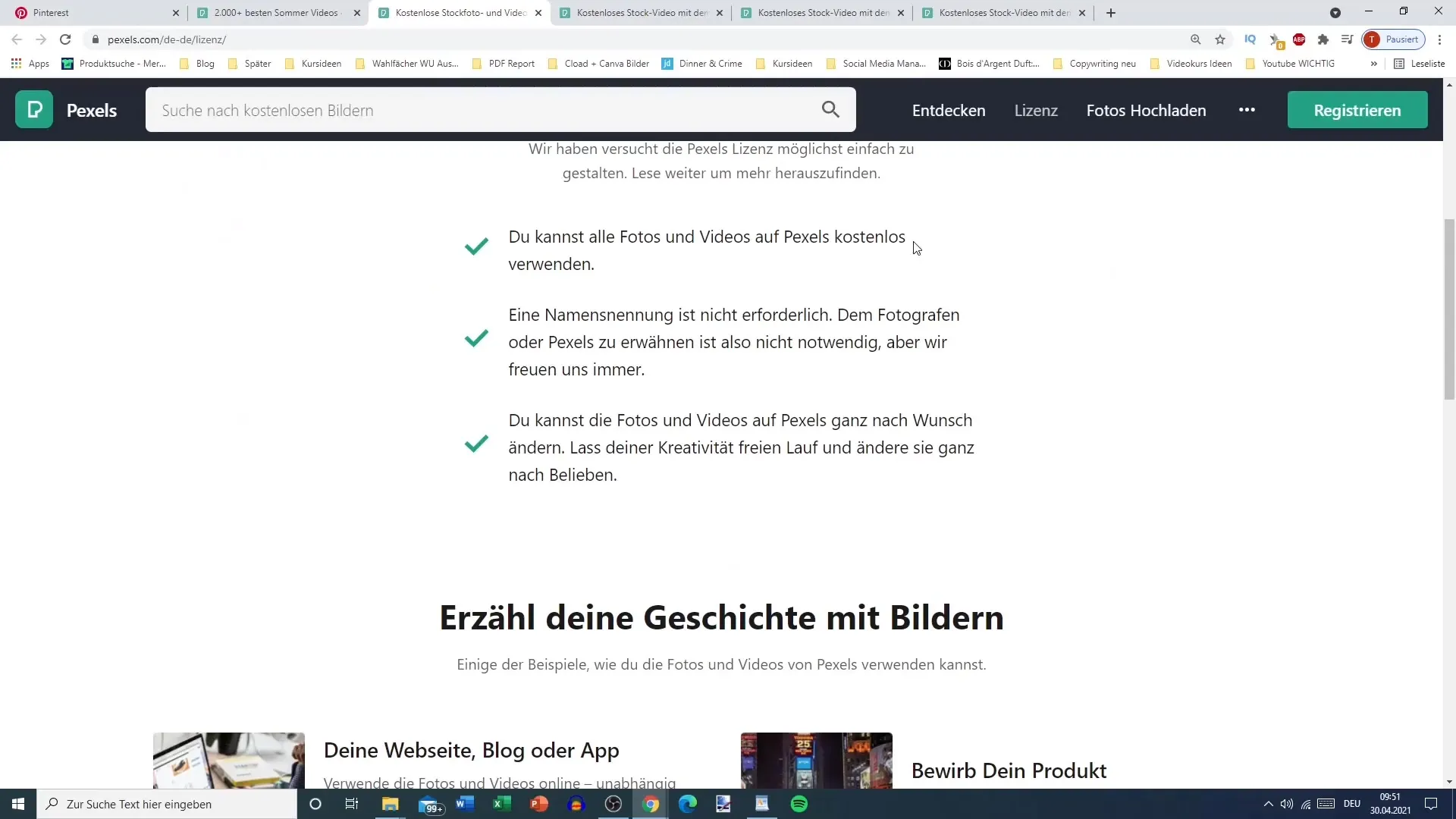The height and width of the screenshot is (819, 1456).
Task: Open the volume control in system tray
Action: (x=1287, y=804)
